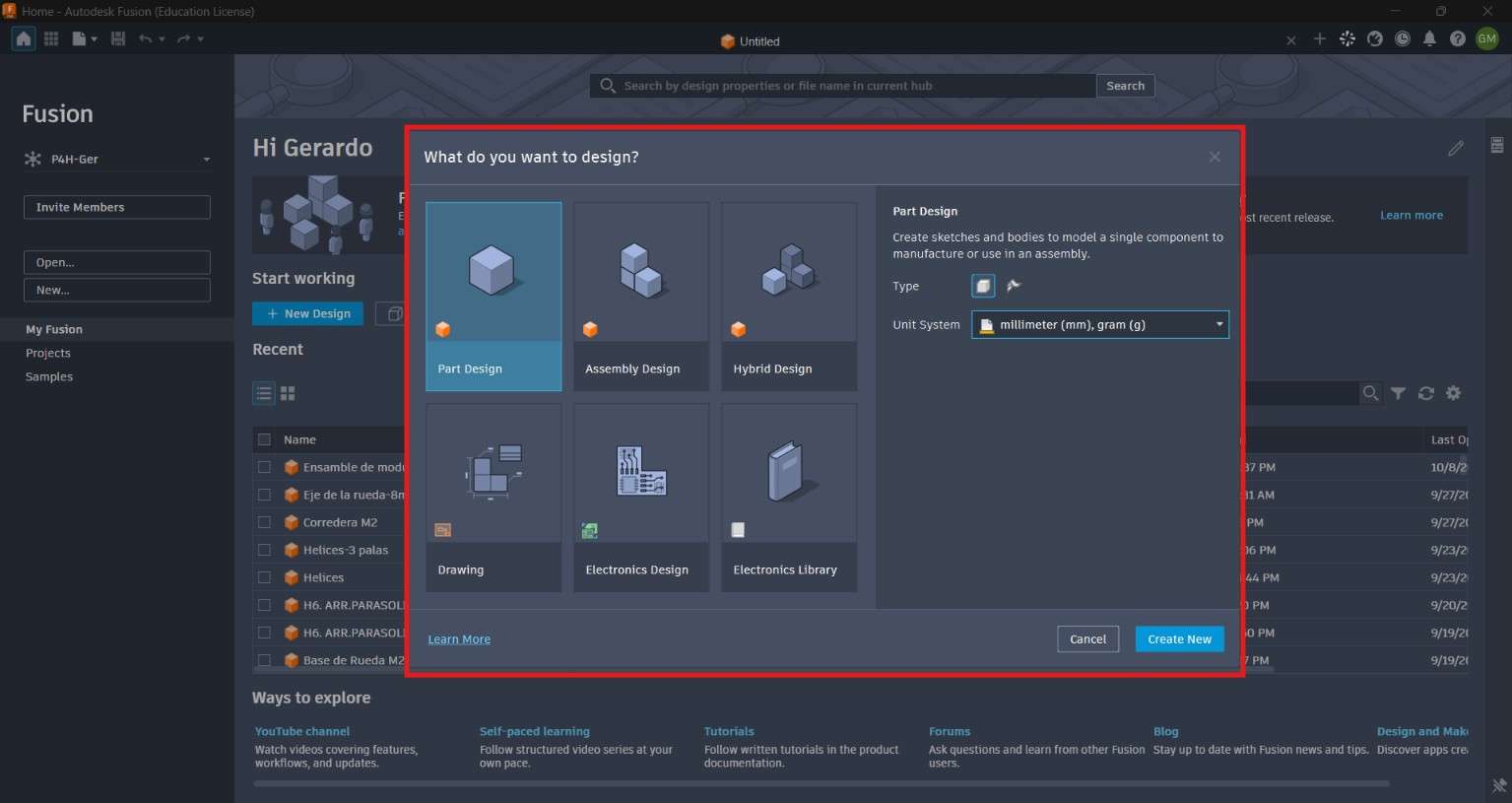Refresh the Recent list
Image resolution: width=1512 pixels, height=803 pixels.
pyautogui.click(x=1425, y=393)
